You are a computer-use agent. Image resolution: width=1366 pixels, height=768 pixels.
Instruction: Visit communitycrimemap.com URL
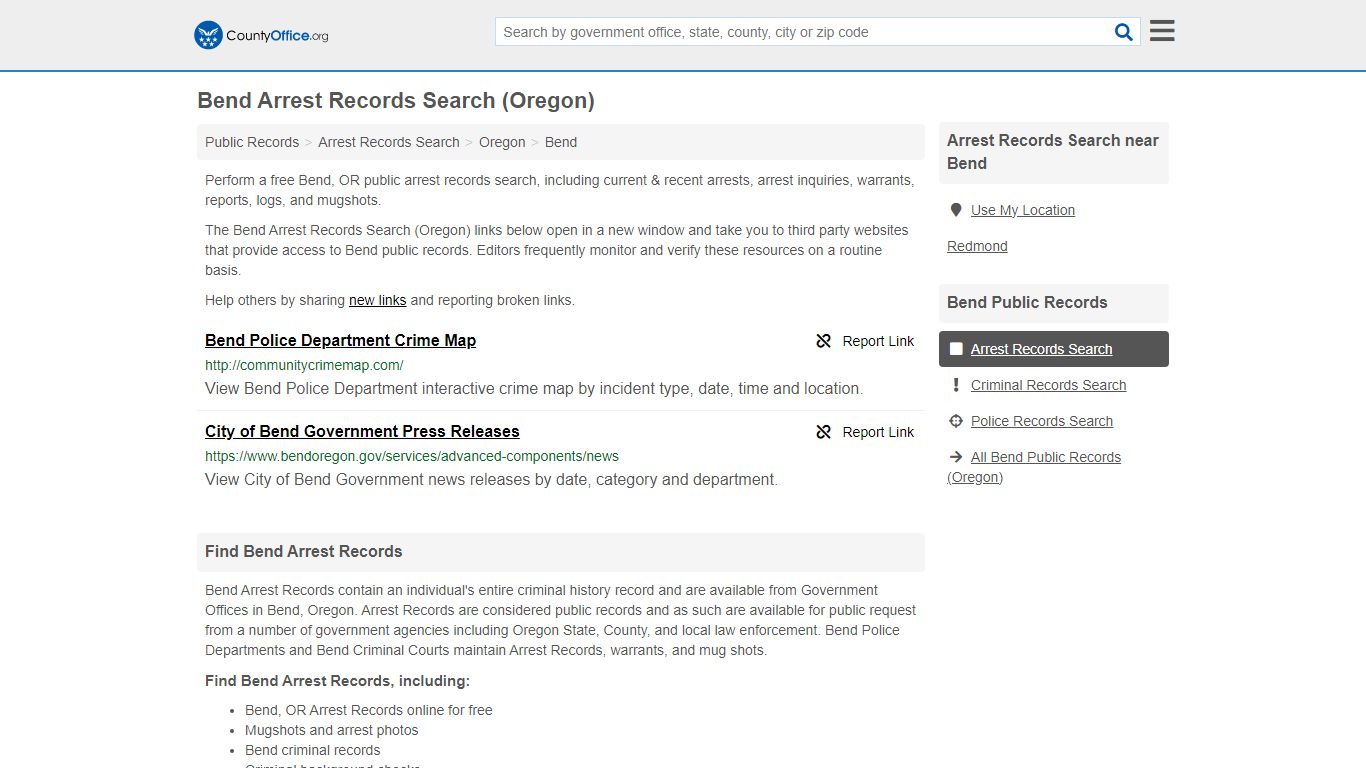point(304,365)
